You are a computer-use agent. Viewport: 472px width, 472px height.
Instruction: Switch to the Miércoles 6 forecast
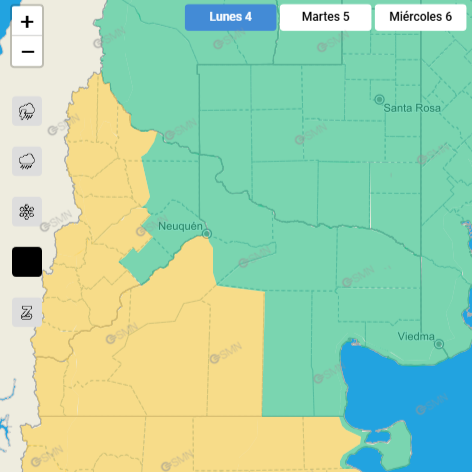coord(420,17)
